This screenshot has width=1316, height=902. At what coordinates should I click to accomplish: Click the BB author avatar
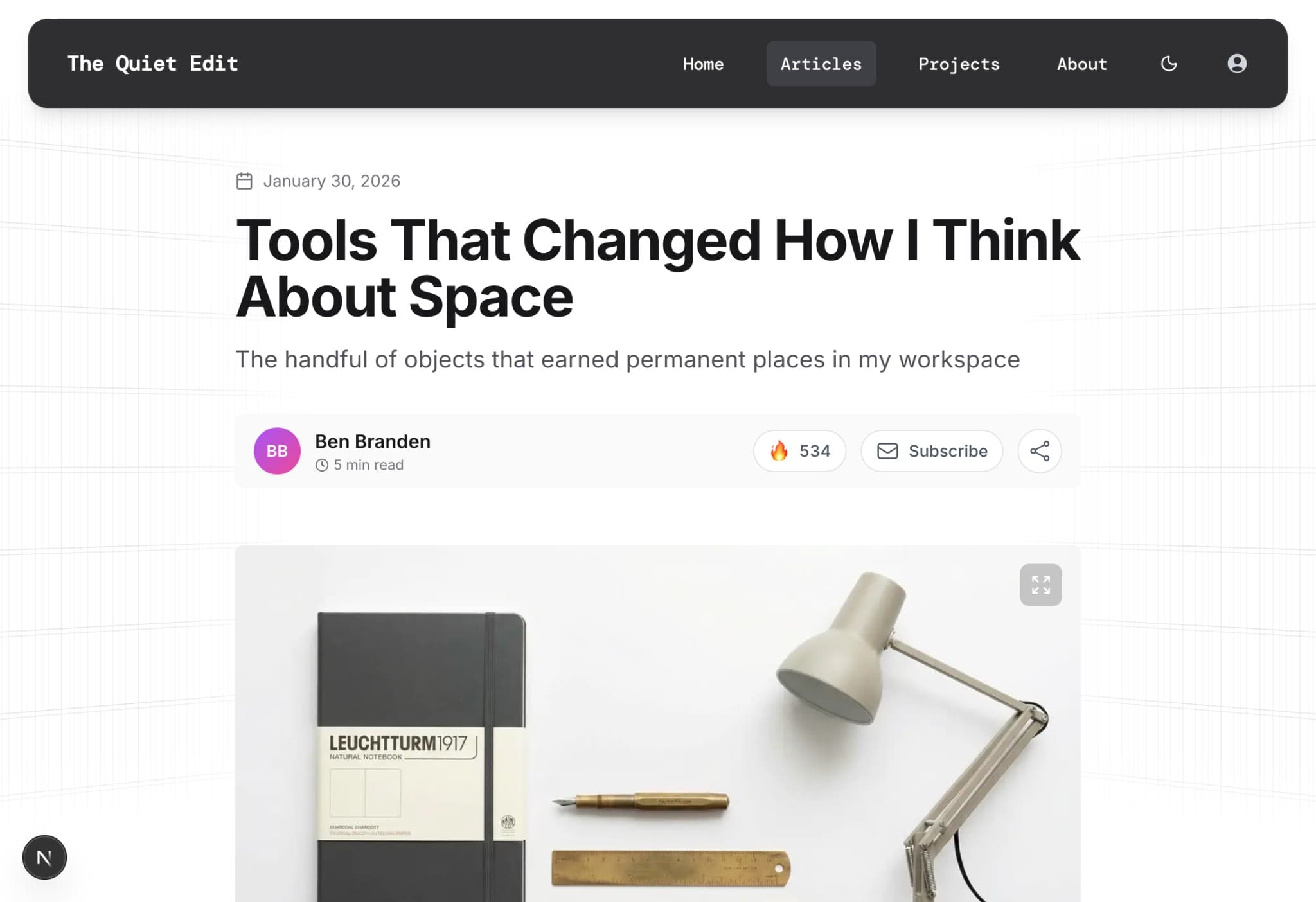[277, 451]
